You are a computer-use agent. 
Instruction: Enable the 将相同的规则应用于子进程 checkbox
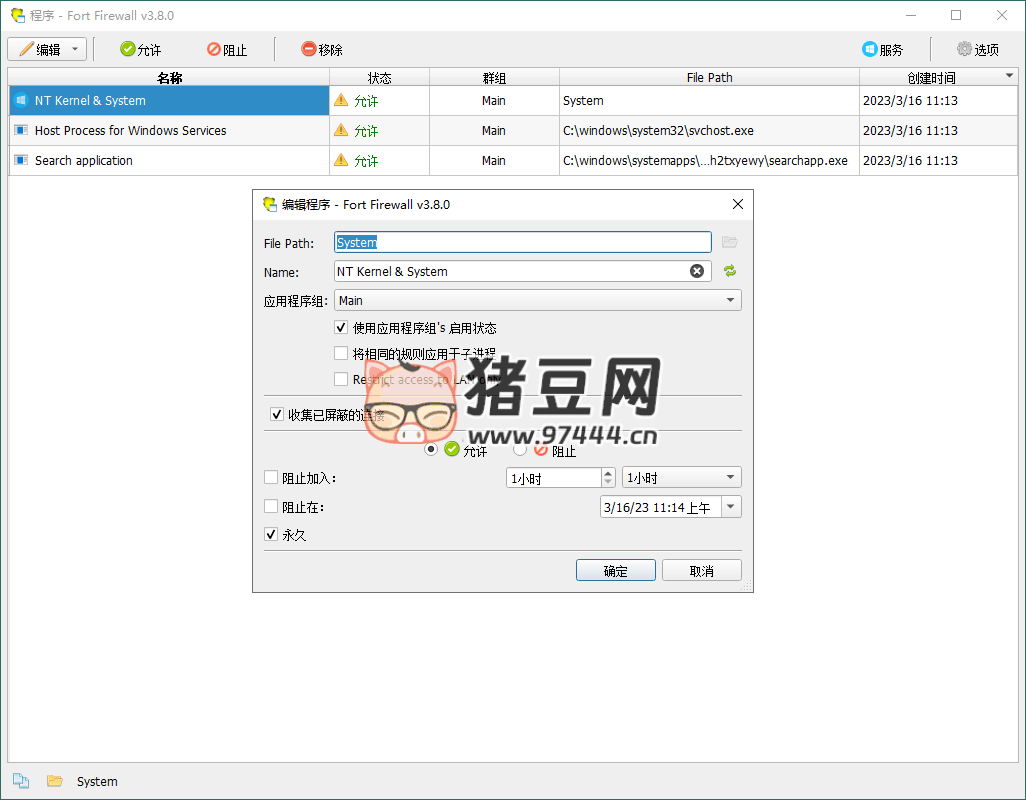pos(341,352)
